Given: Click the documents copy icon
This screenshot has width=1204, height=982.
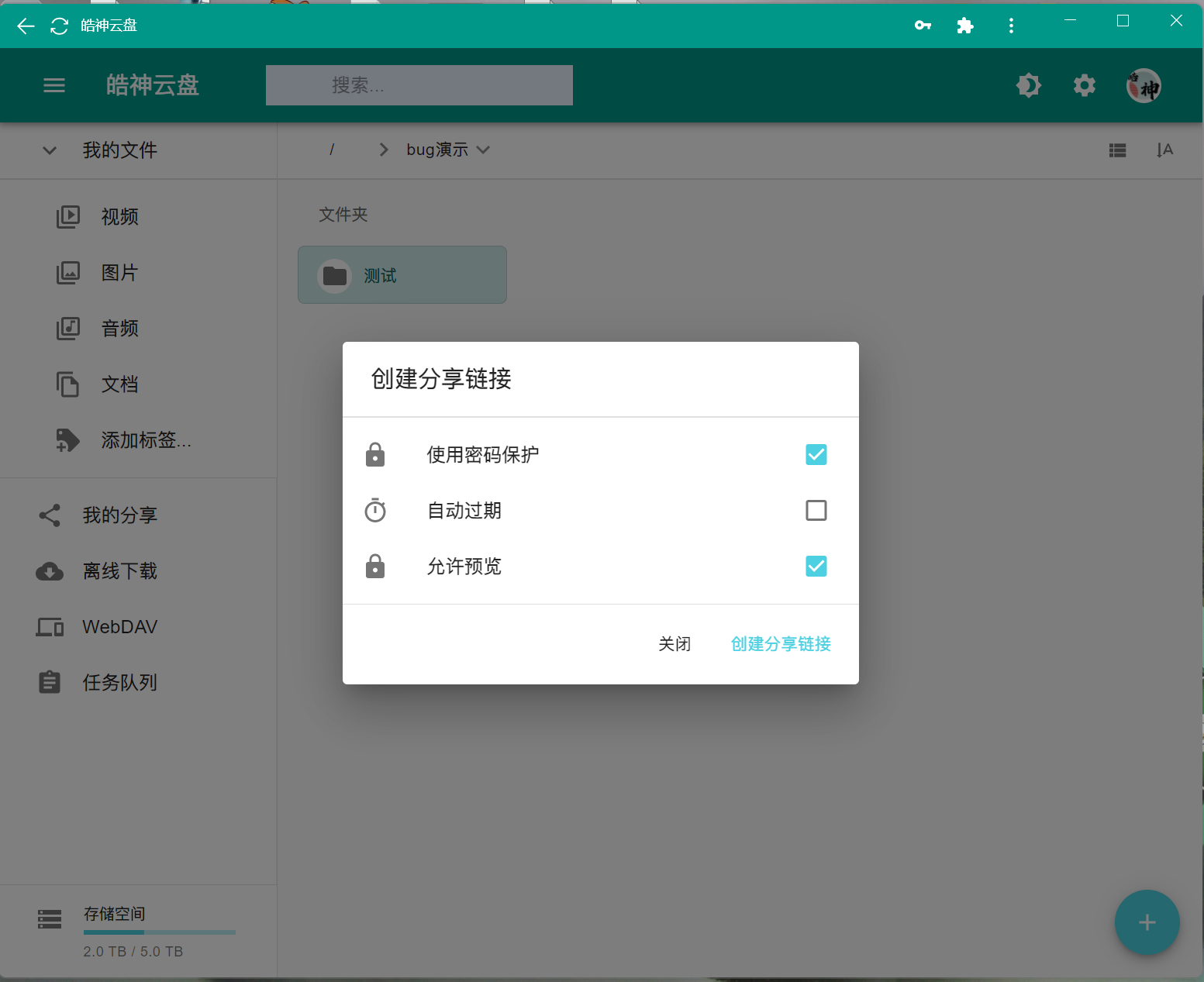Looking at the screenshot, I should 68,384.
